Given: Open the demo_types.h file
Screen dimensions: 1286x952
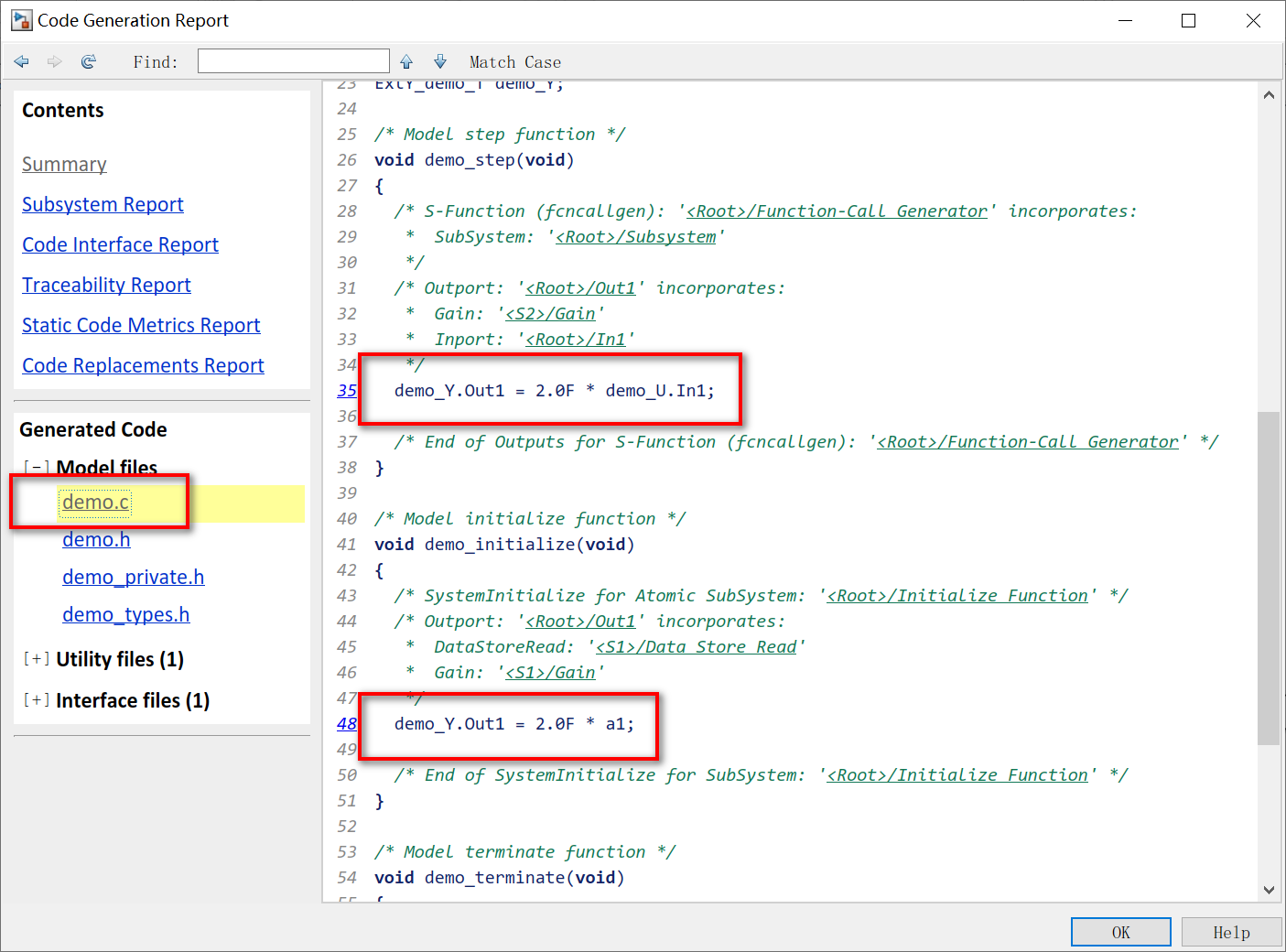Looking at the screenshot, I should (125, 615).
